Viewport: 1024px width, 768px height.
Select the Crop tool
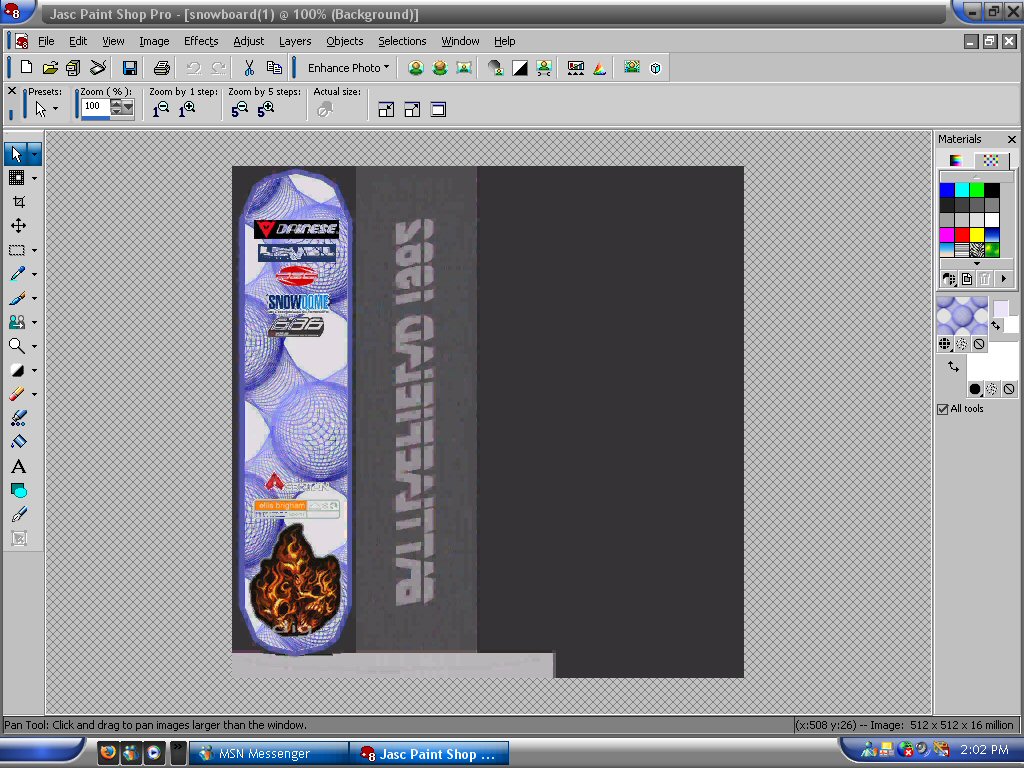coord(18,201)
